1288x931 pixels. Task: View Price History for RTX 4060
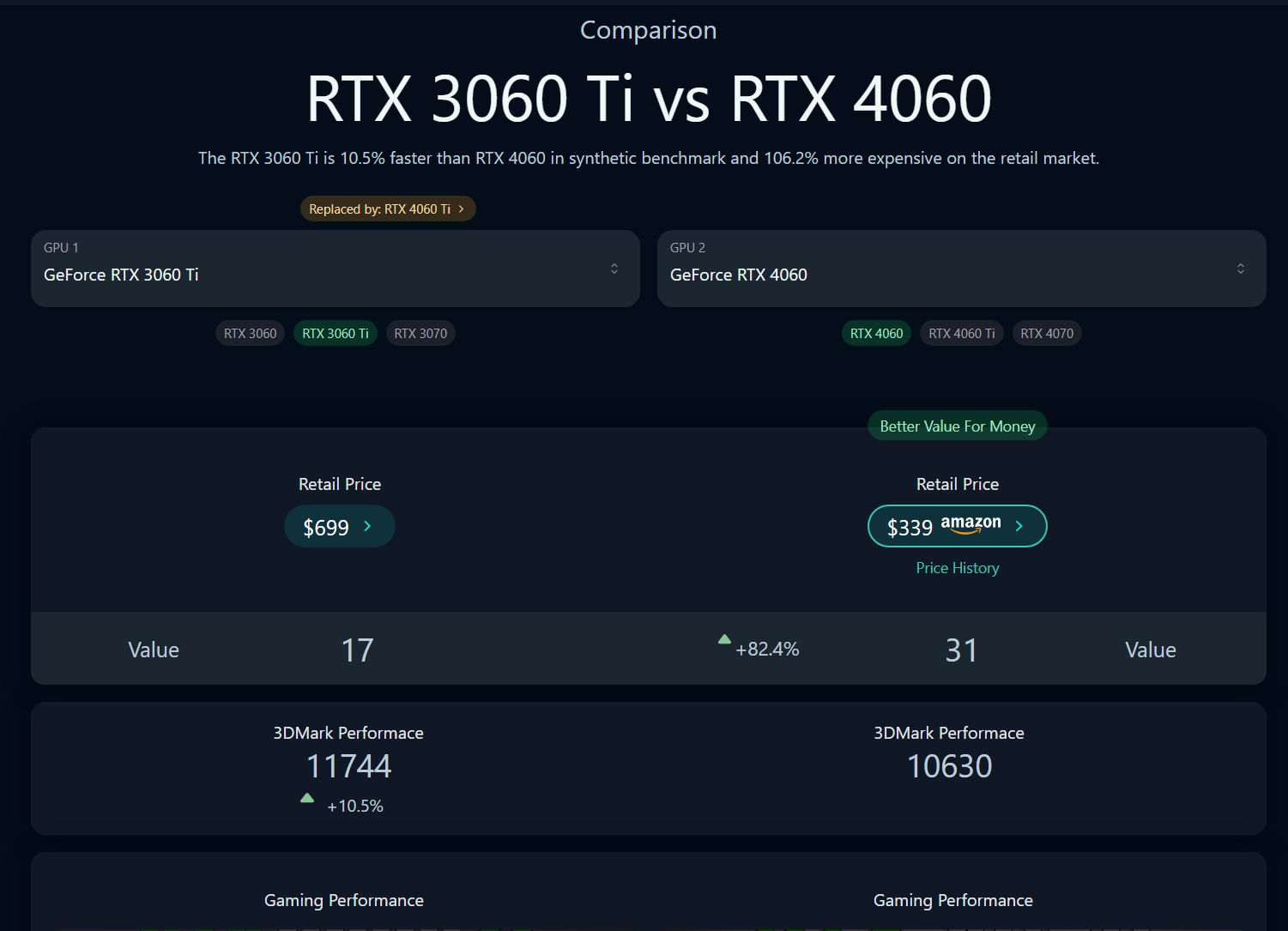point(958,568)
